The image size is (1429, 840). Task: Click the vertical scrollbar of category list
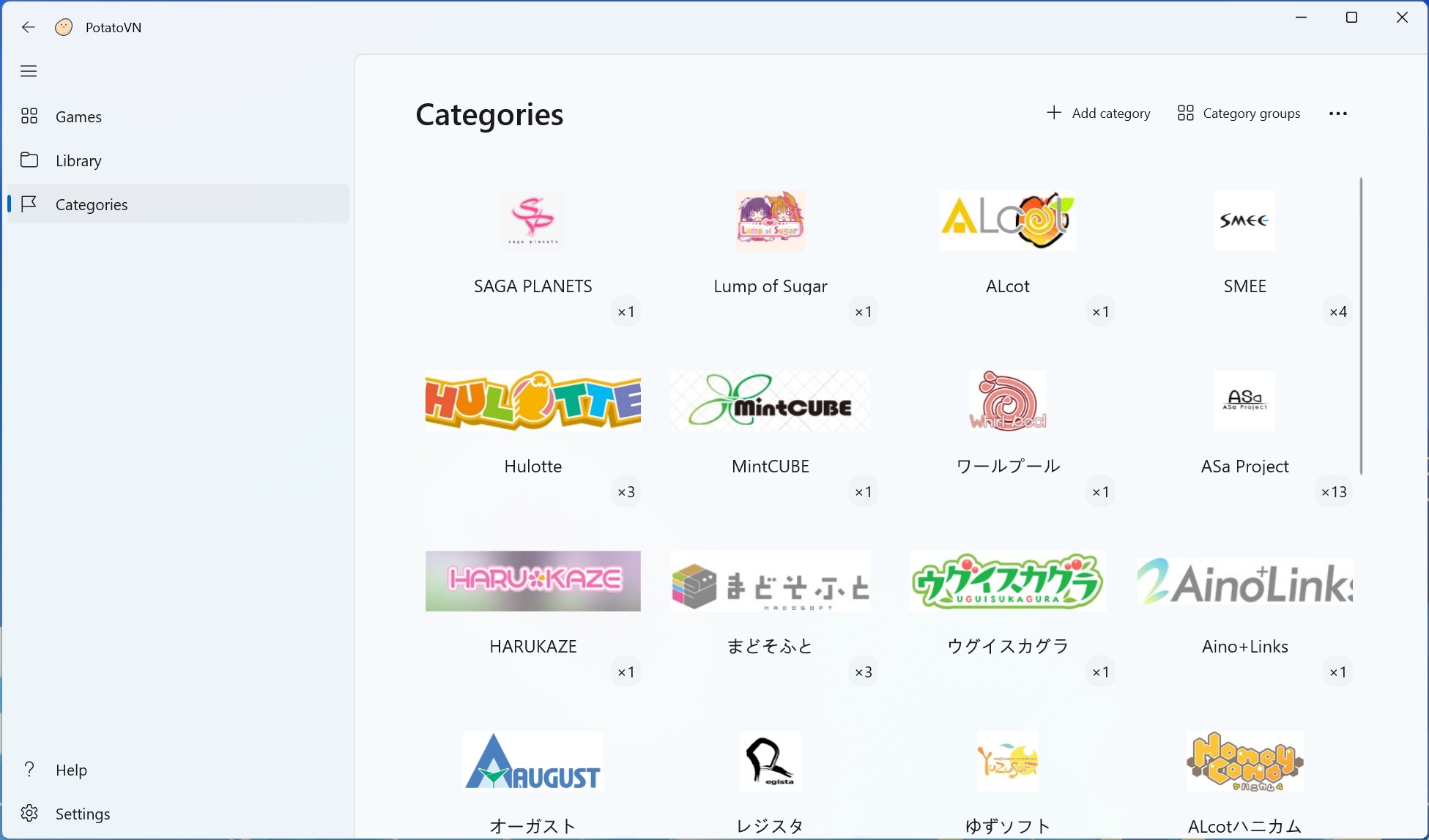tap(1362, 326)
